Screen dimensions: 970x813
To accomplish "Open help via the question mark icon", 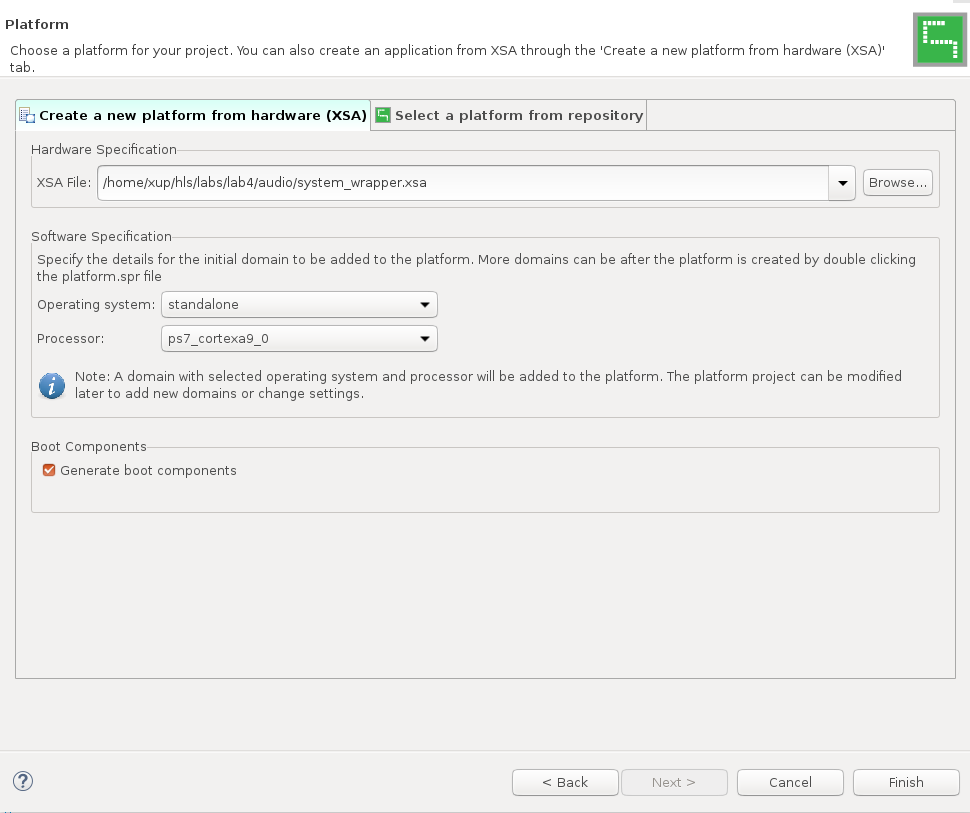I will point(23,781).
